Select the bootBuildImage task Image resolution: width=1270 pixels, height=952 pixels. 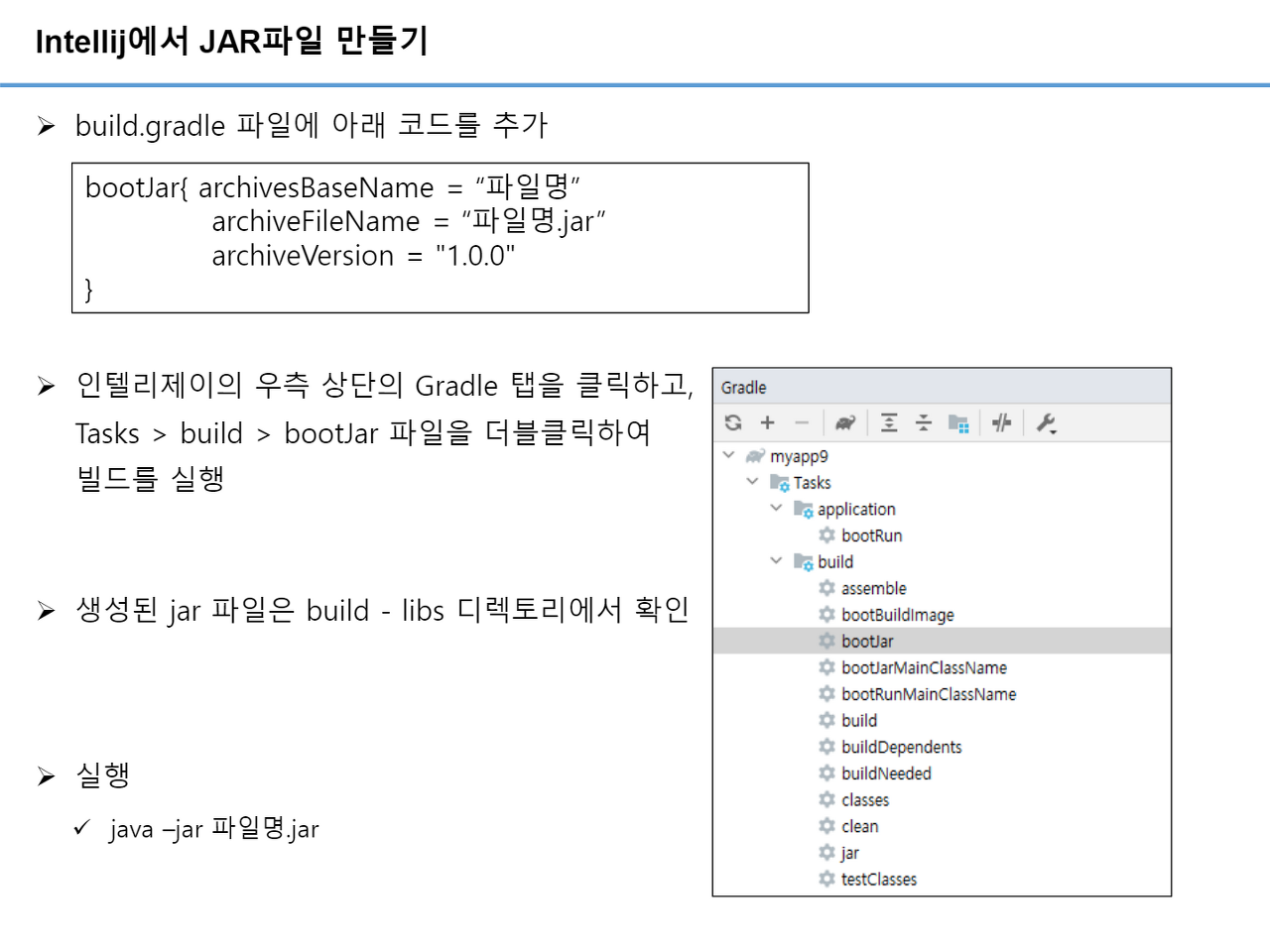click(x=942, y=615)
